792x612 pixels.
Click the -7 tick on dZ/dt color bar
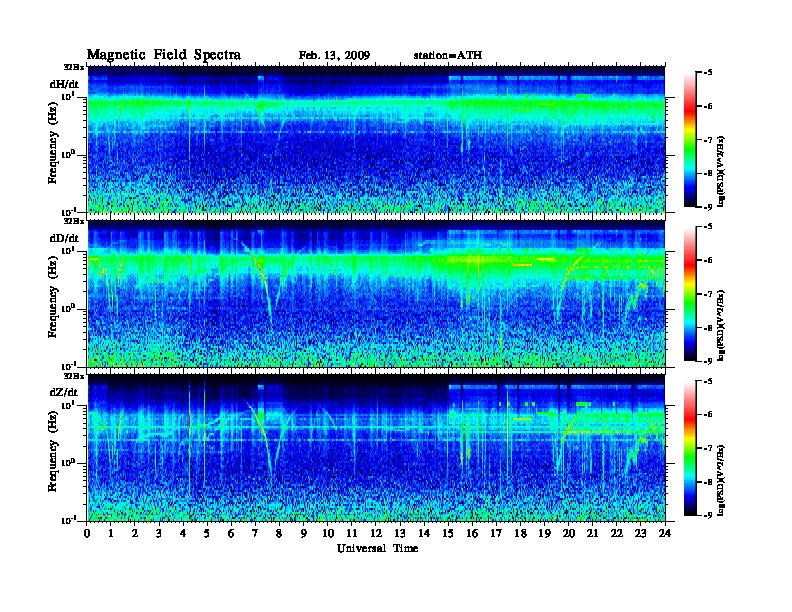point(708,448)
